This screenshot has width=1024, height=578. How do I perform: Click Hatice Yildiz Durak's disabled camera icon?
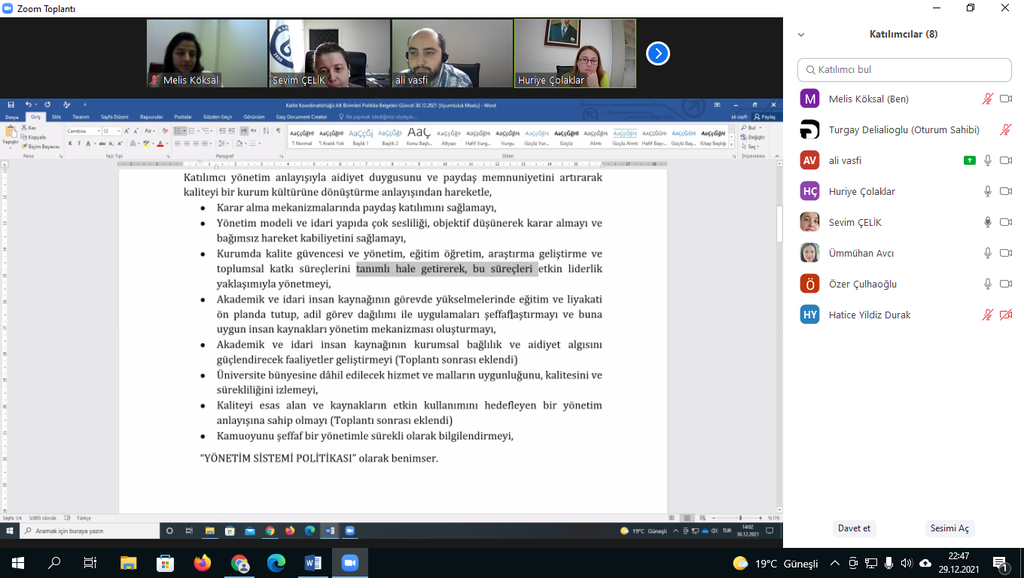click(1006, 315)
